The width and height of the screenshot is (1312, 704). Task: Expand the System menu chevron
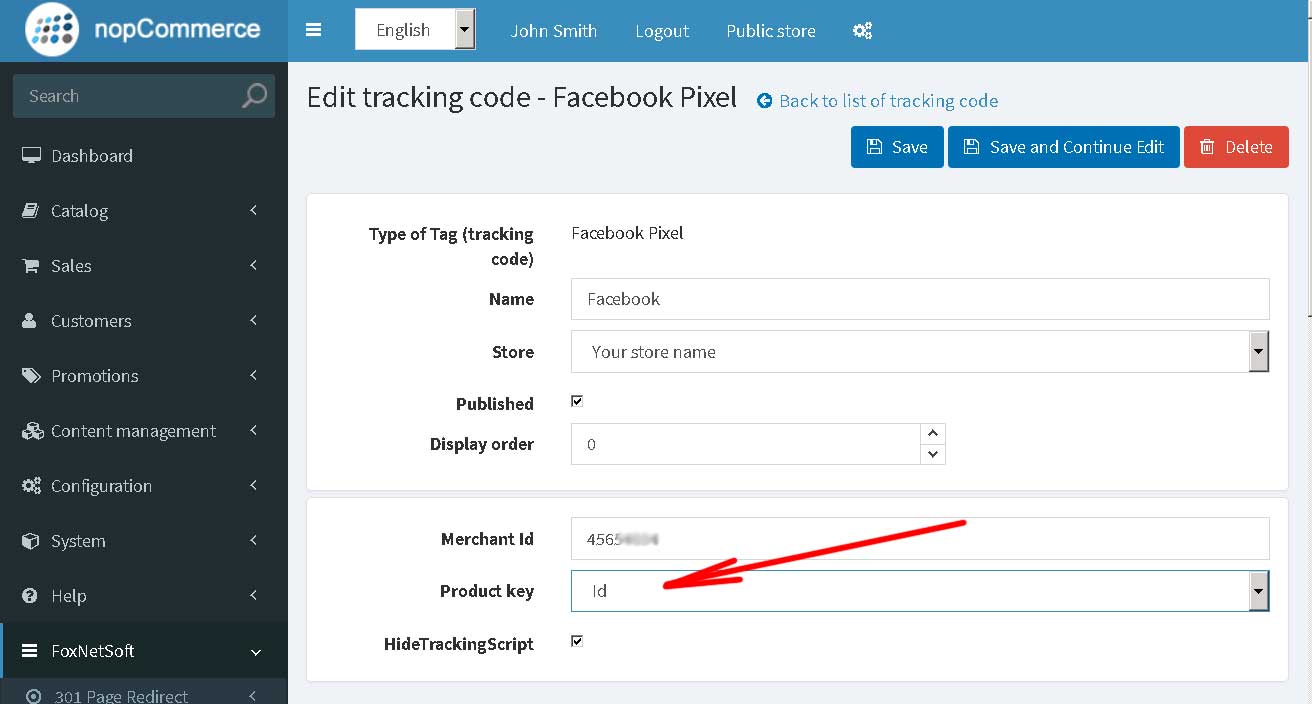click(254, 540)
